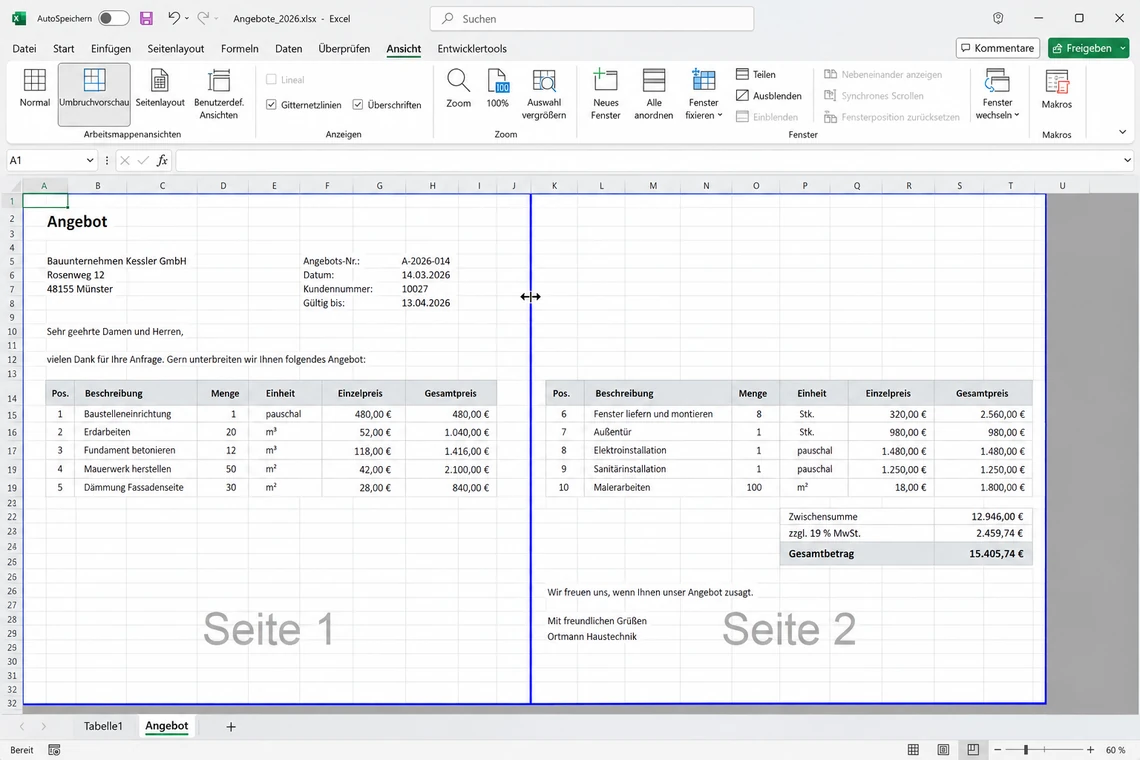Expand the formula bar
This screenshot has height=760, width=1140.
point(1127,160)
